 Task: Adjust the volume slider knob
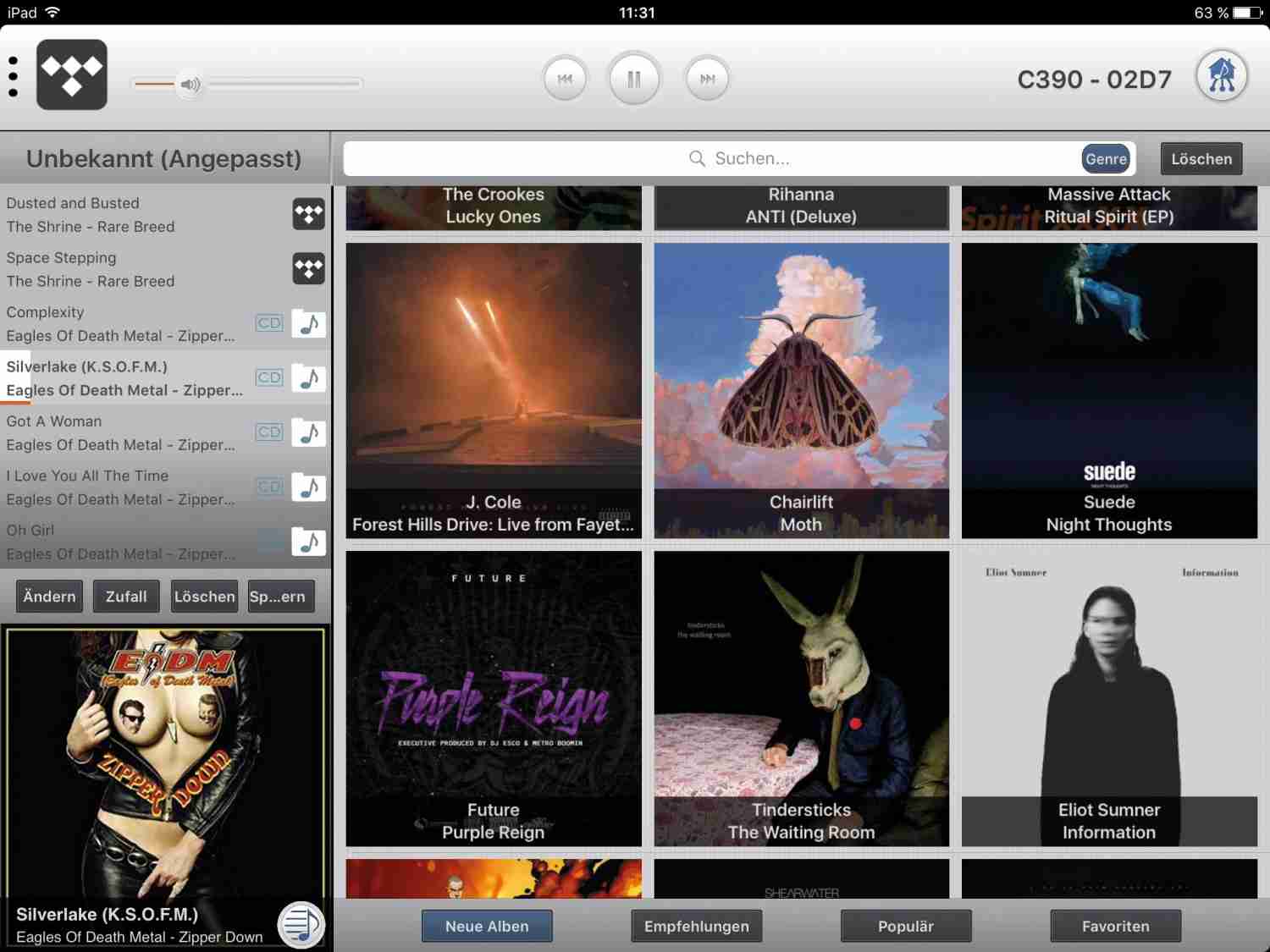click(190, 84)
